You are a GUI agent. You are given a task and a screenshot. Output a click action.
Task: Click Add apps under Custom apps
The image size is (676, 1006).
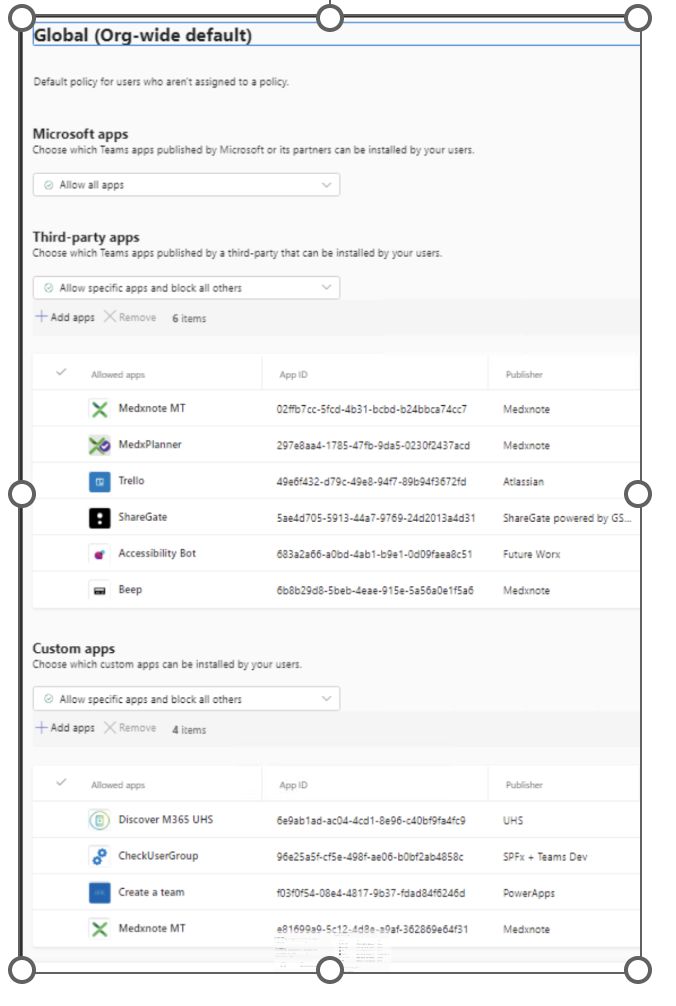pos(65,728)
